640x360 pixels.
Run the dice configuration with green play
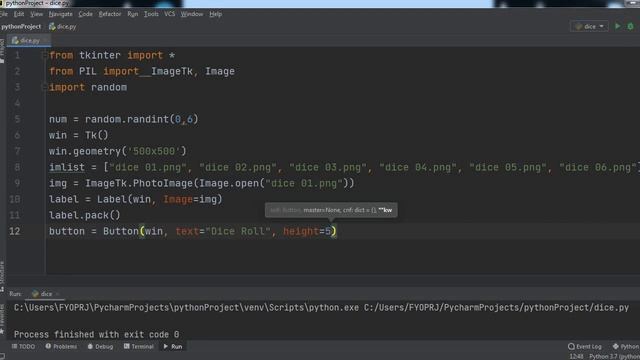618,27
